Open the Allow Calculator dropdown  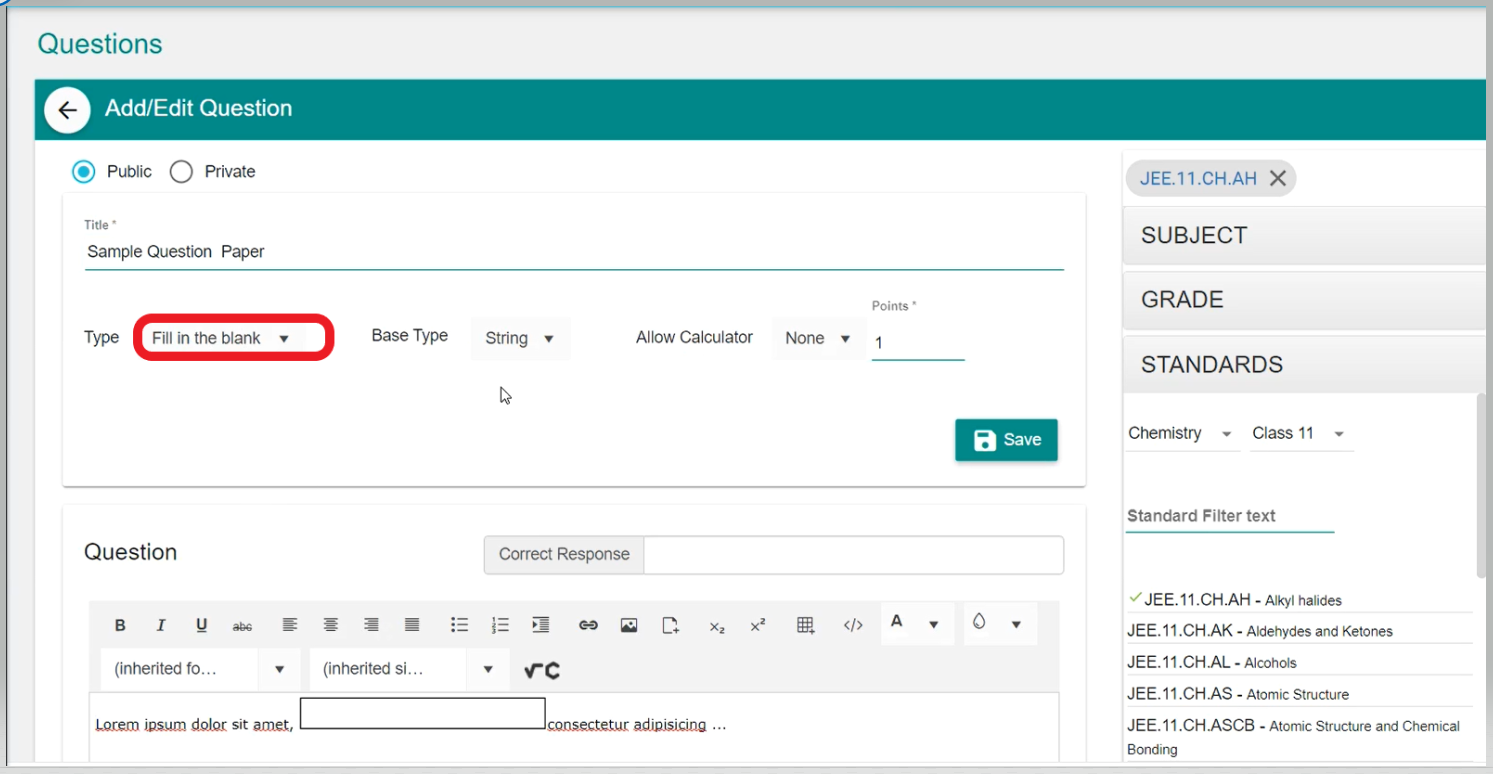point(817,338)
